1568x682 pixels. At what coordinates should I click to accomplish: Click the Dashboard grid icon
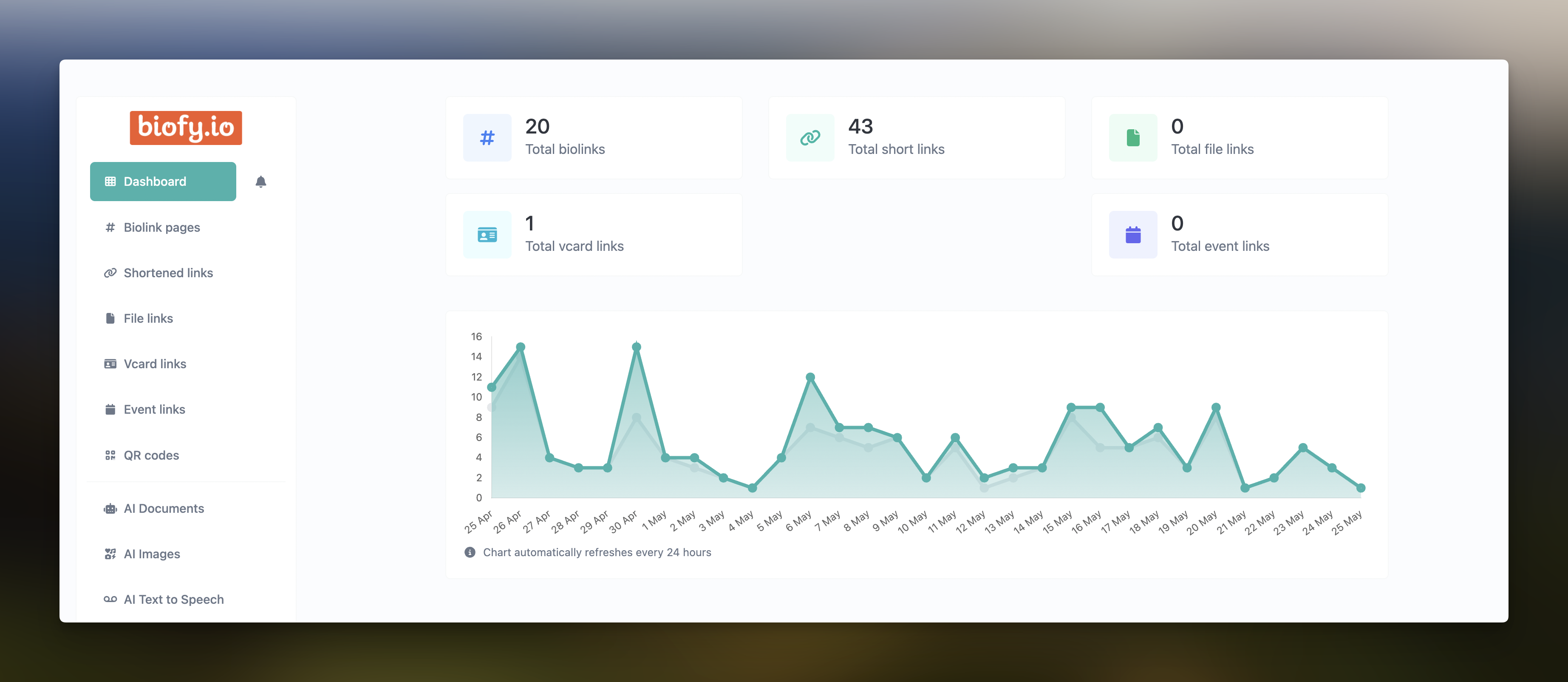click(110, 181)
